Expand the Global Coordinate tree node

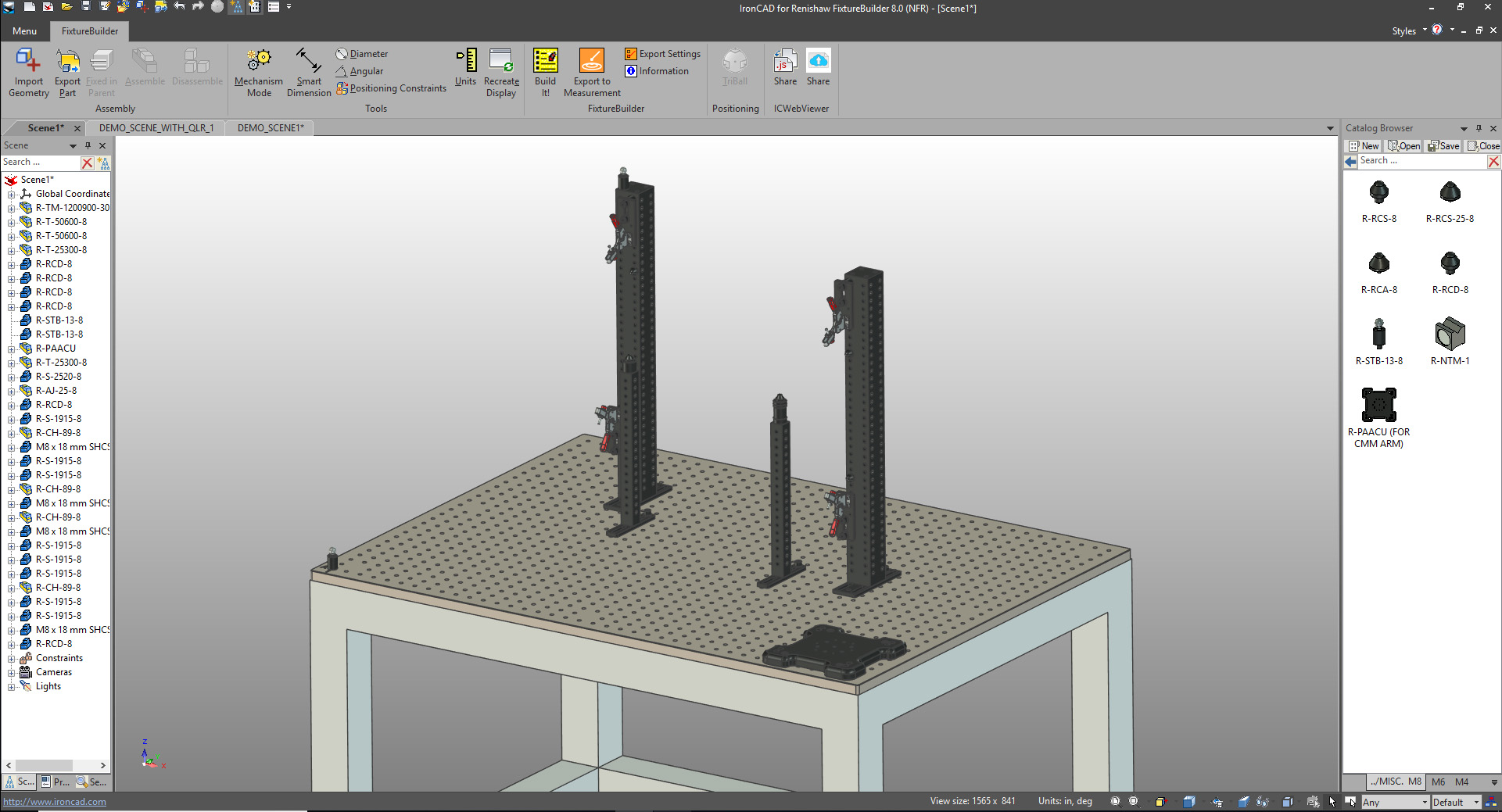(11, 195)
